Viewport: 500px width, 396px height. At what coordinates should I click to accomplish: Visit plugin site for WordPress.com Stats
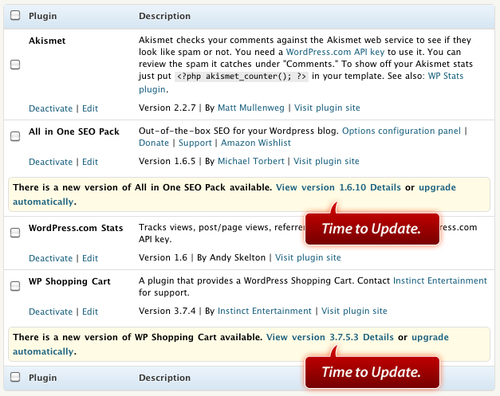[x=308, y=257]
